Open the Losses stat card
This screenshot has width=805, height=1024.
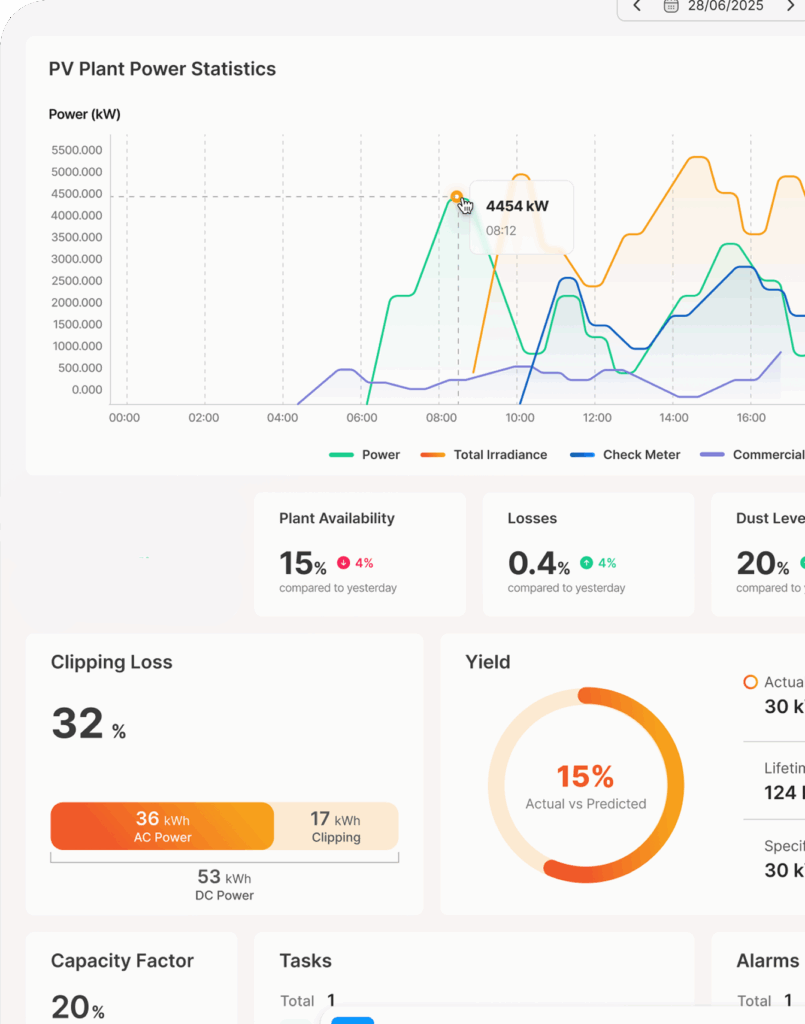(588, 553)
